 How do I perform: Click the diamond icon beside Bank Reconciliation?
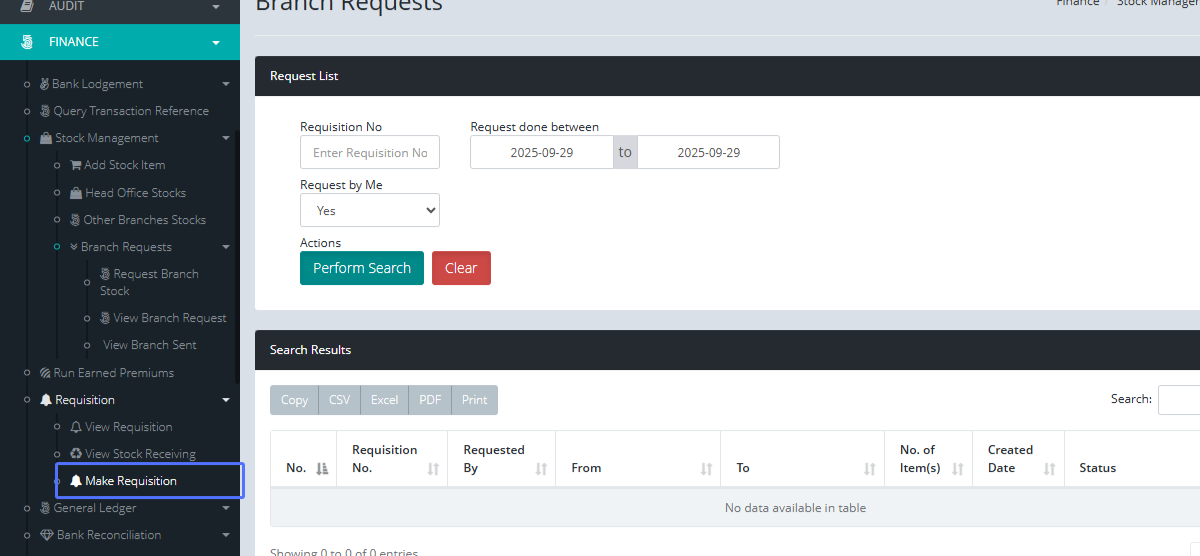click(x=46, y=535)
